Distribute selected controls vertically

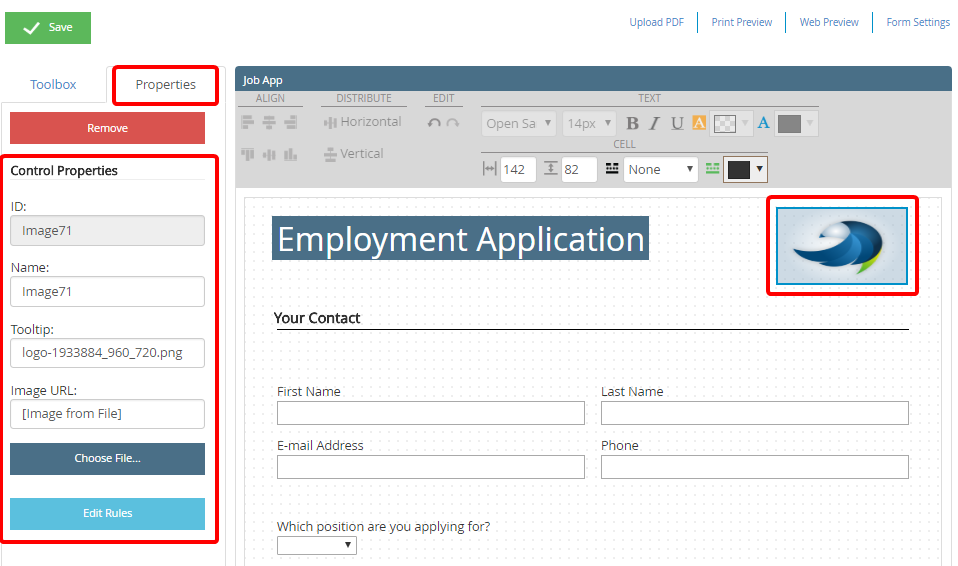(353, 154)
